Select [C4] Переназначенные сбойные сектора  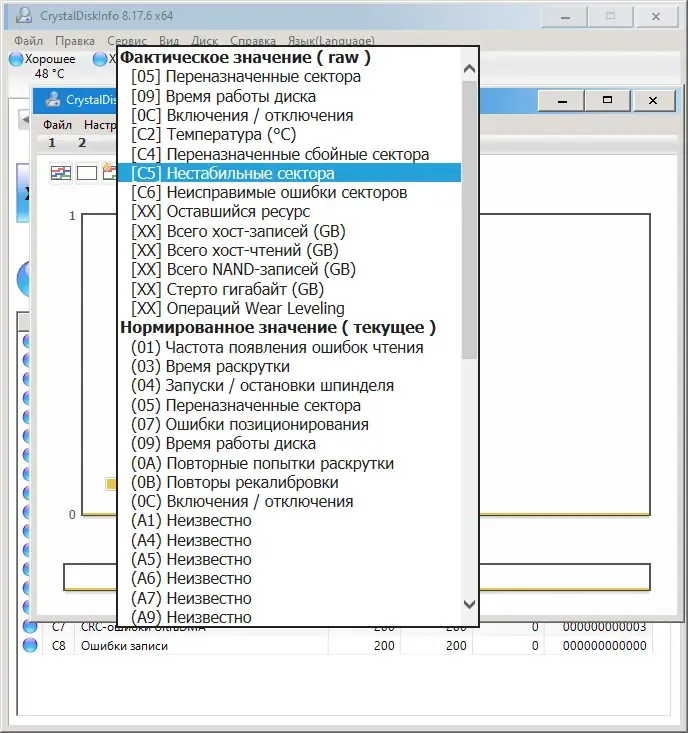(289, 154)
